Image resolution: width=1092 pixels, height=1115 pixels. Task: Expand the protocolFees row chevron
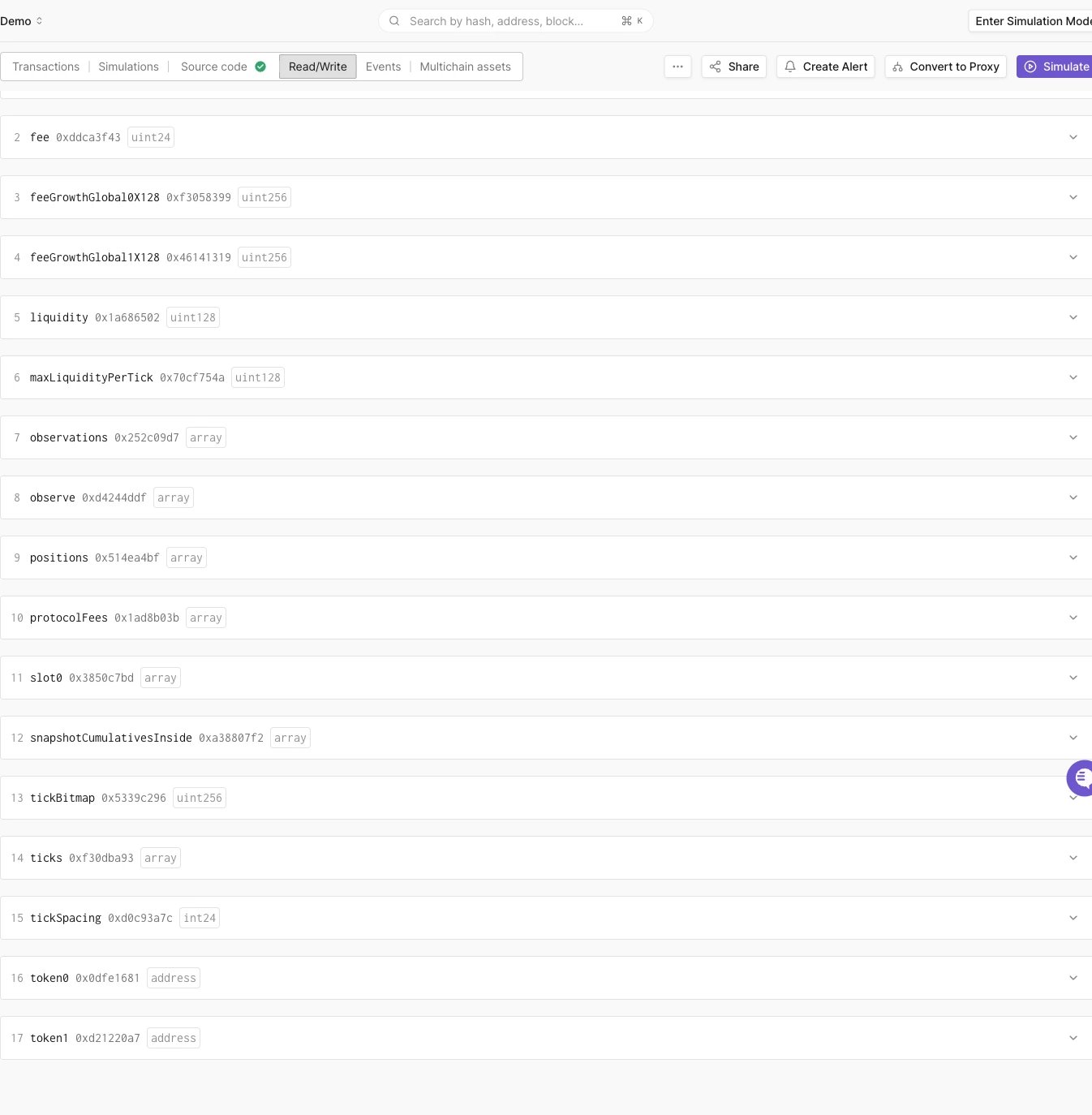(1073, 618)
